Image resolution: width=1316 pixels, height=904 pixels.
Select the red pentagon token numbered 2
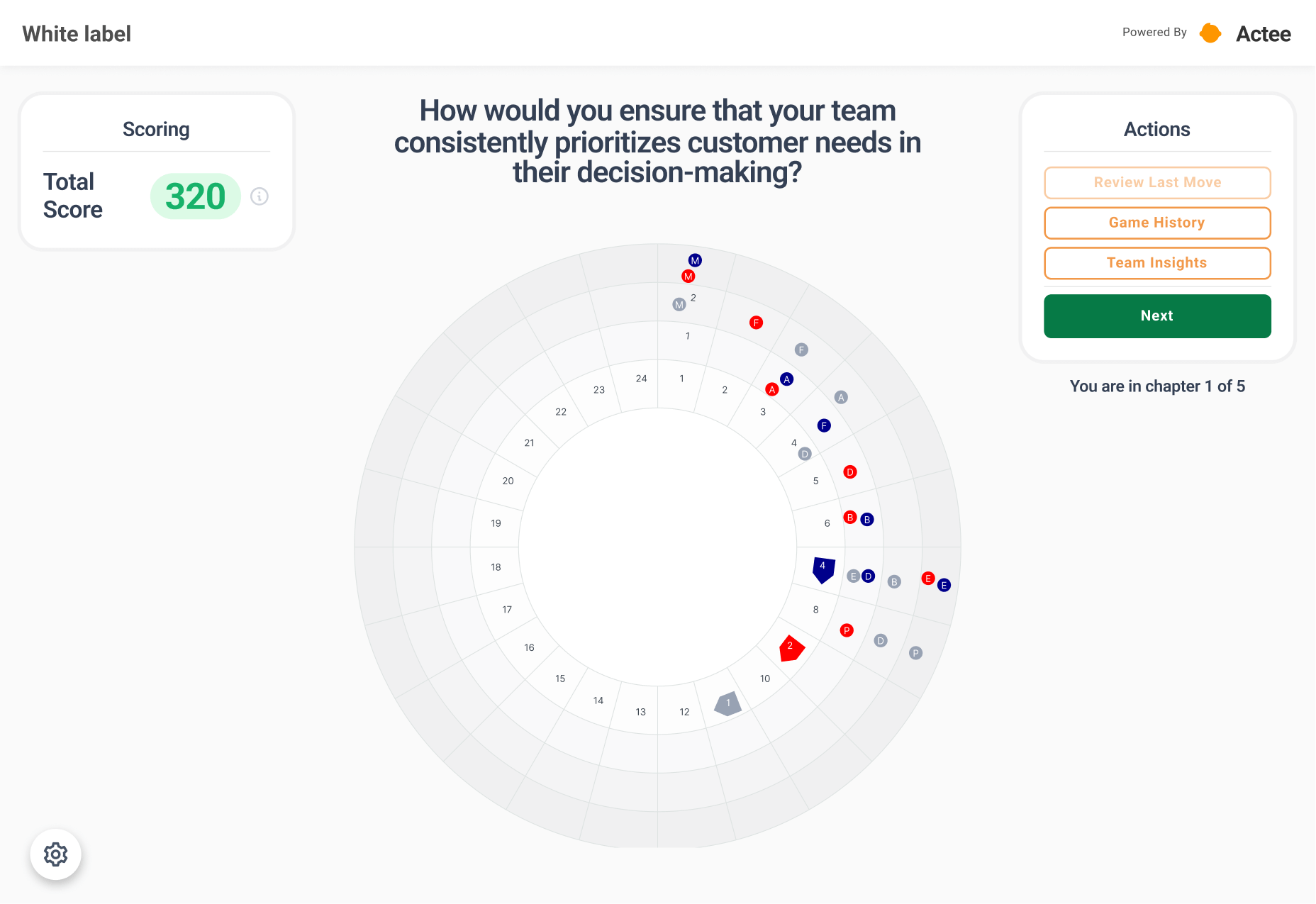click(791, 648)
